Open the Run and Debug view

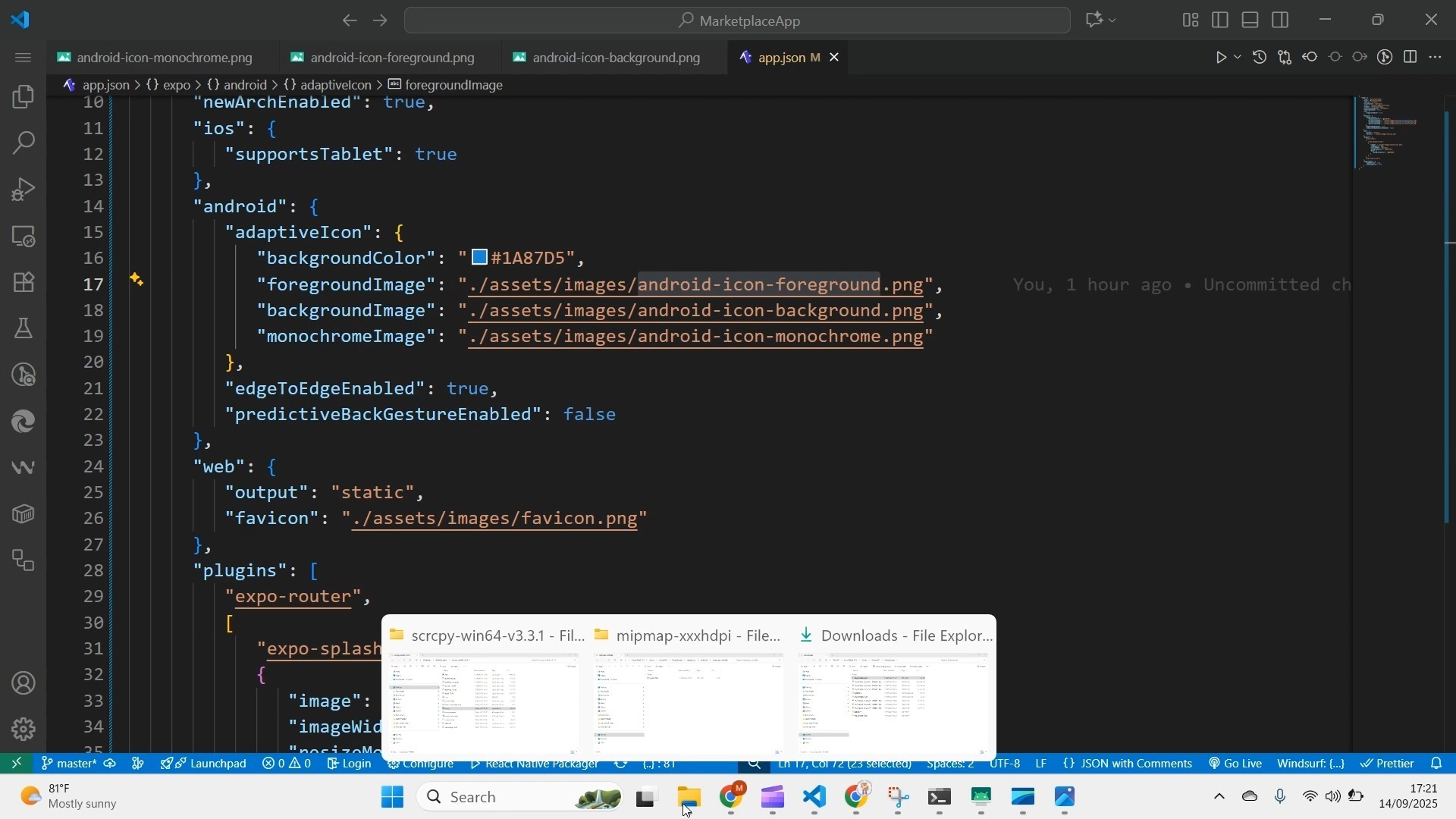coord(24,190)
